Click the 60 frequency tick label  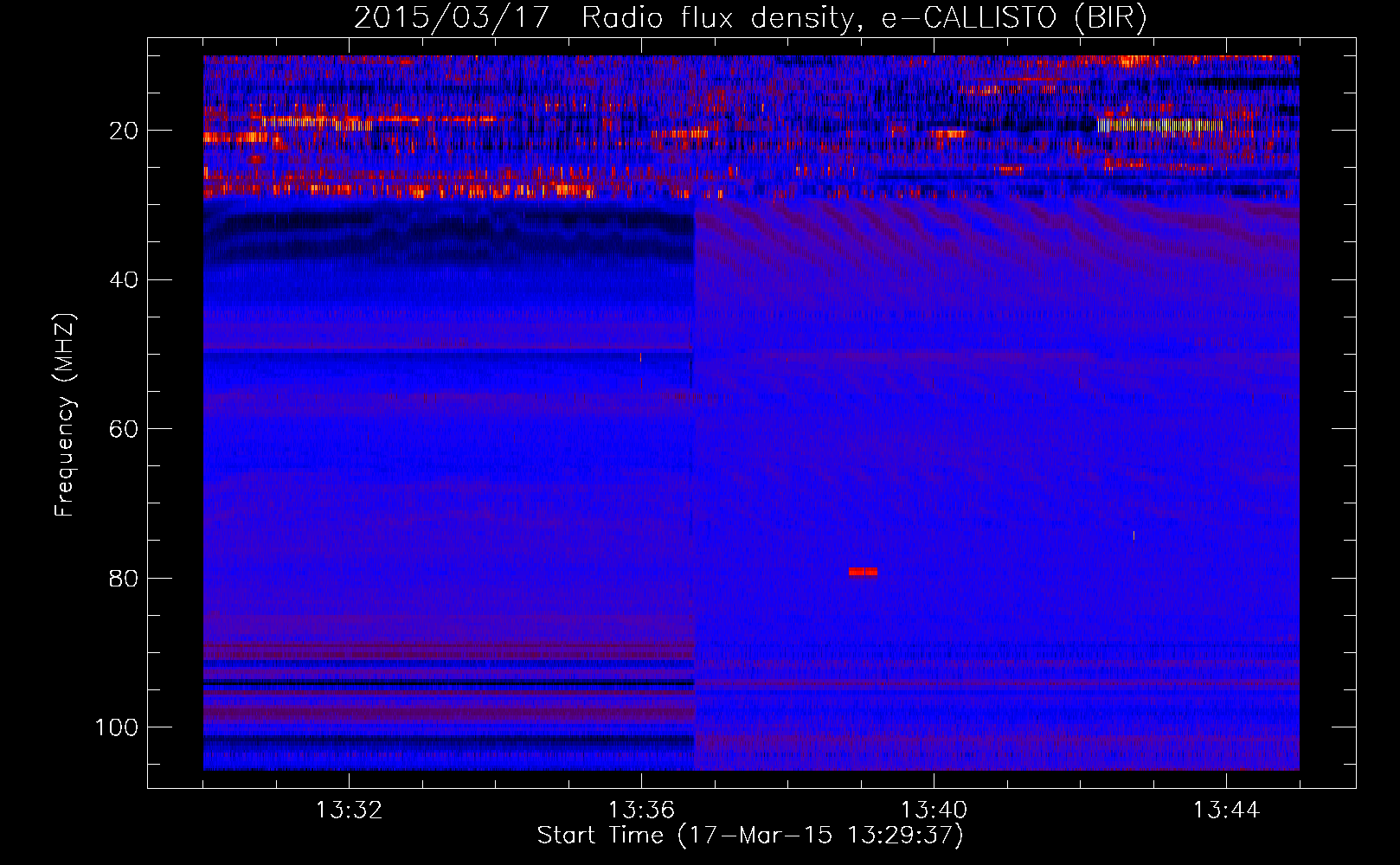(125, 429)
